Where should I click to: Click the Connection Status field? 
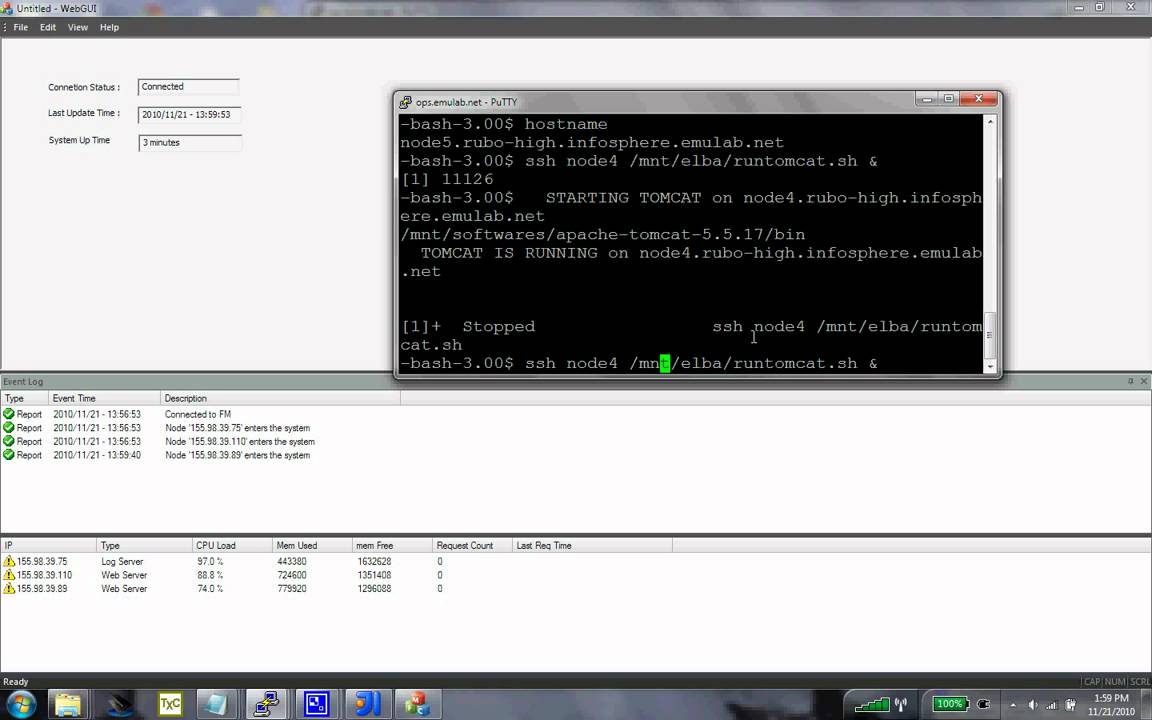(189, 87)
